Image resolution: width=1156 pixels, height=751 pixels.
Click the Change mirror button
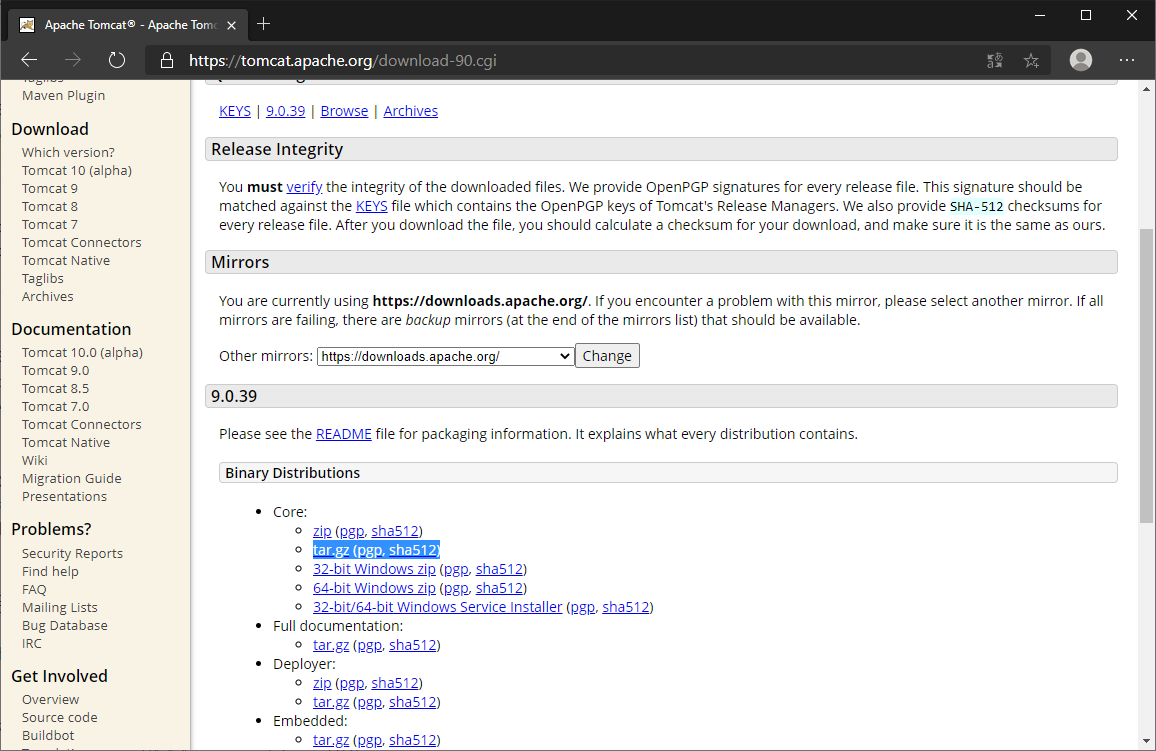pyautogui.click(x=607, y=356)
